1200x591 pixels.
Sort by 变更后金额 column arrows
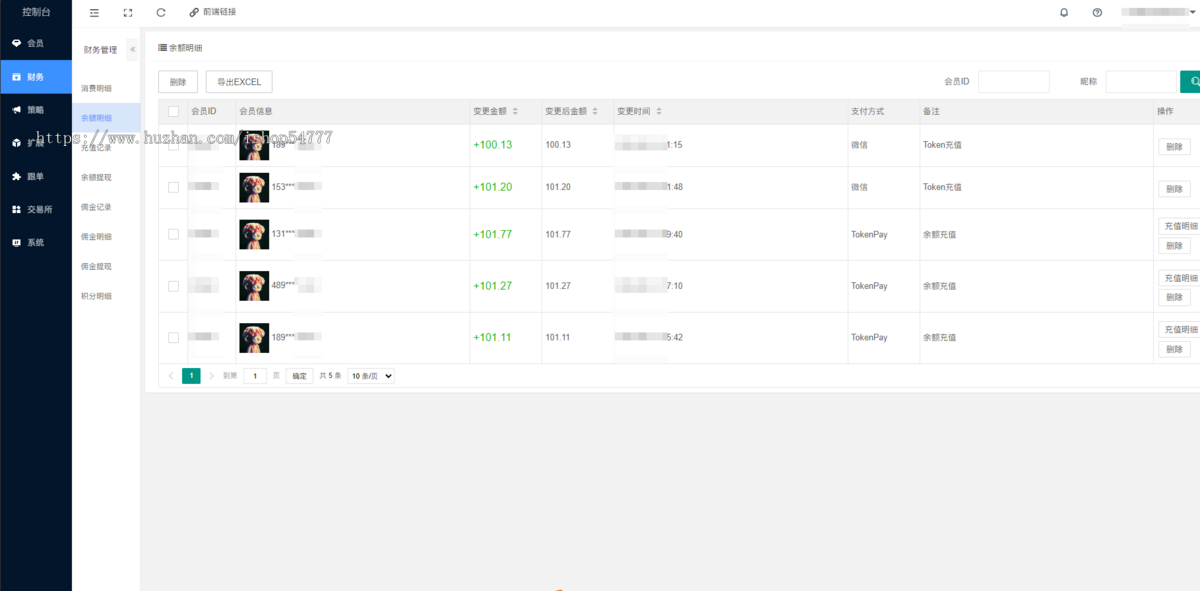595,111
